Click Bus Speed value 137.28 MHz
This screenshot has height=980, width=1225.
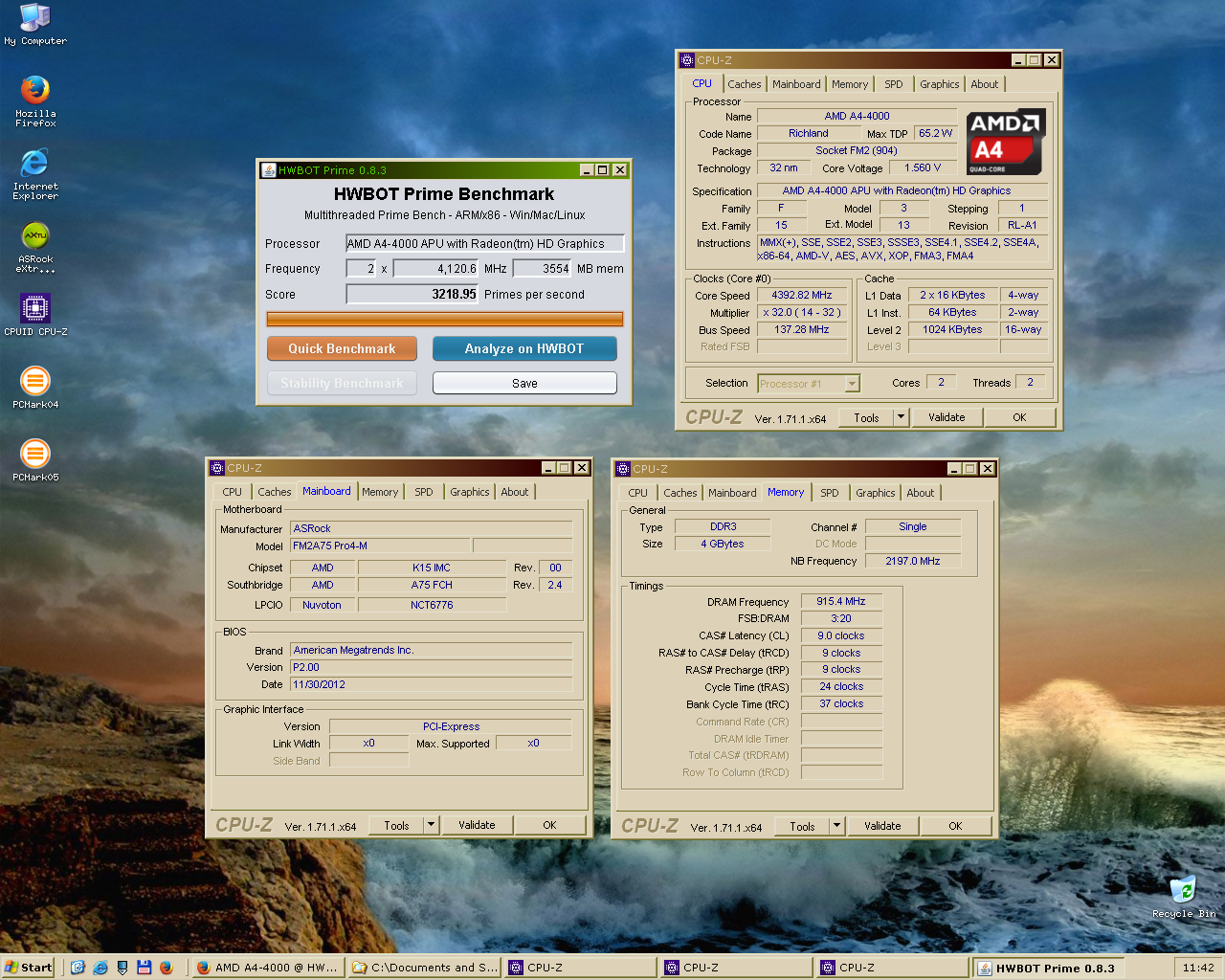(x=802, y=329)
